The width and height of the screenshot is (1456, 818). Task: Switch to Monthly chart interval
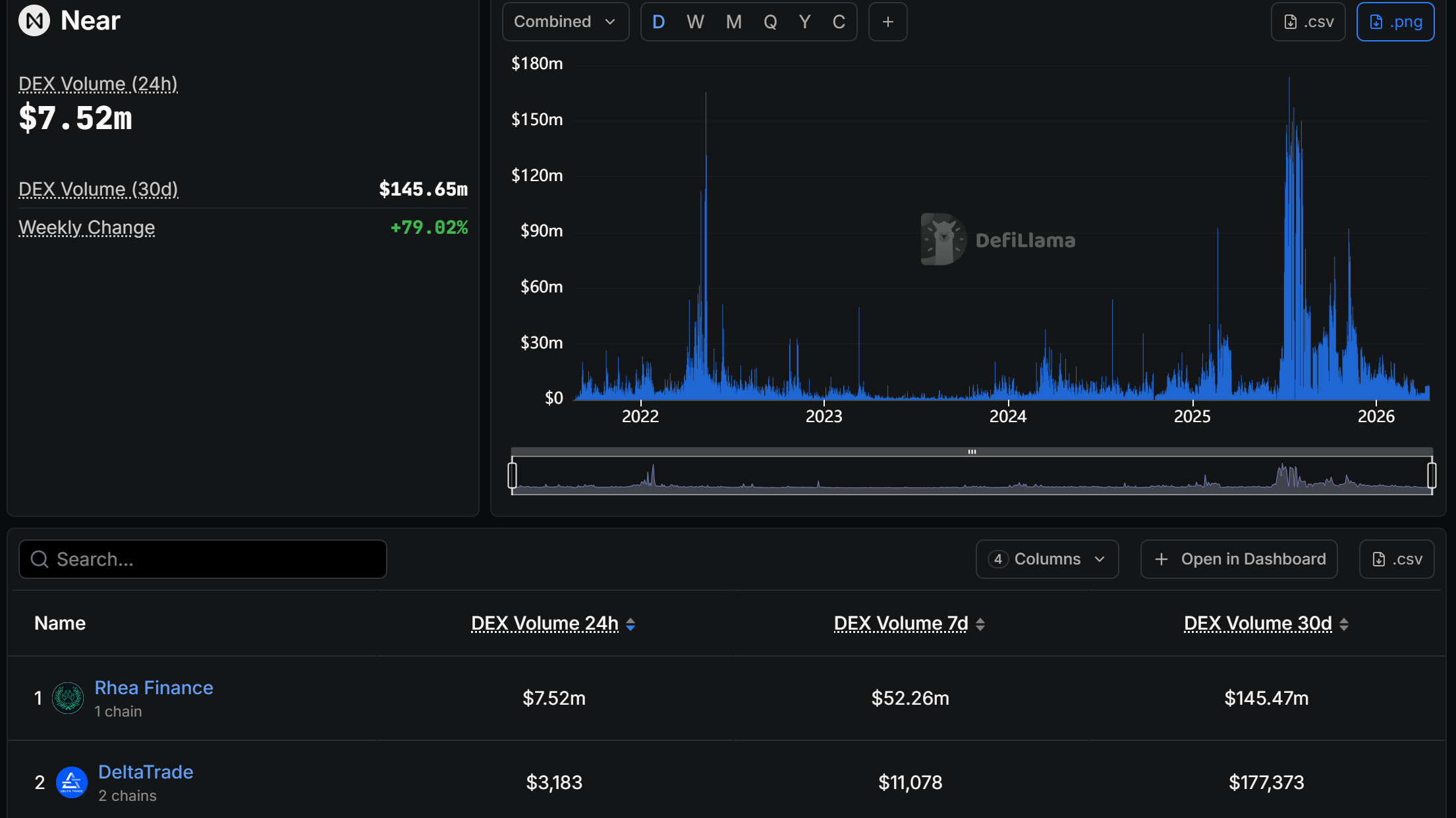point(733,21)
